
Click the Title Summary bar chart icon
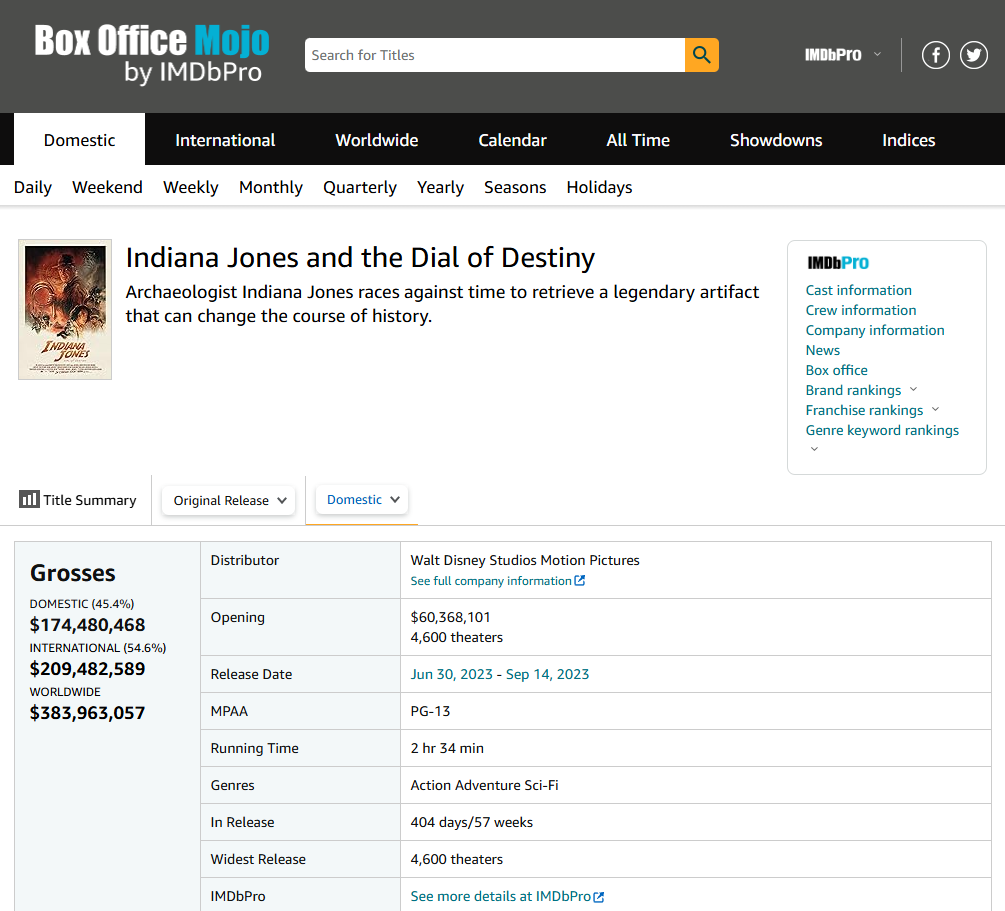coord(29,499)
